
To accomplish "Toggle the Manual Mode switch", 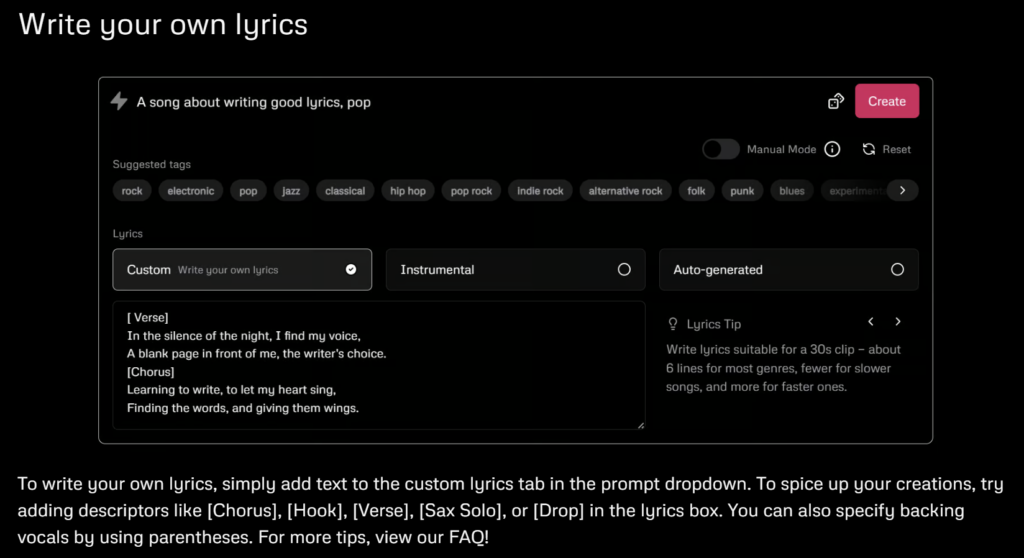I will pyautogui.click(x=721, y=149).
